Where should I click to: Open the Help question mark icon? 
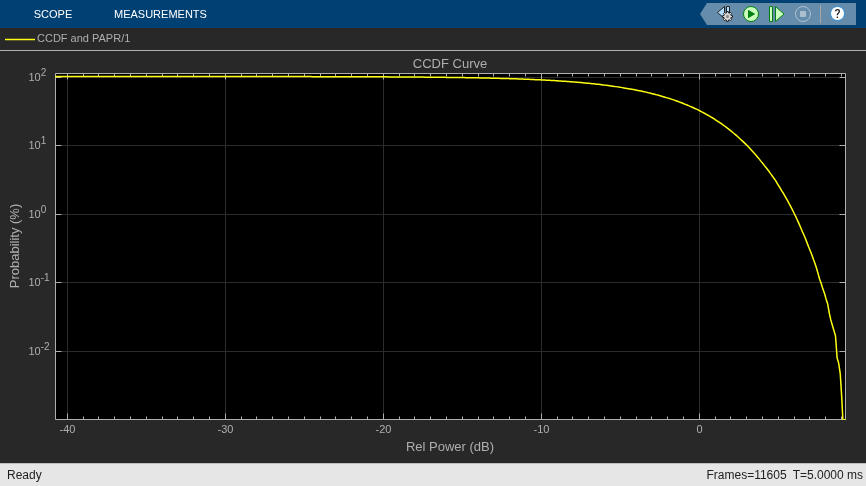pyautogui.click(x=837, y=14)
